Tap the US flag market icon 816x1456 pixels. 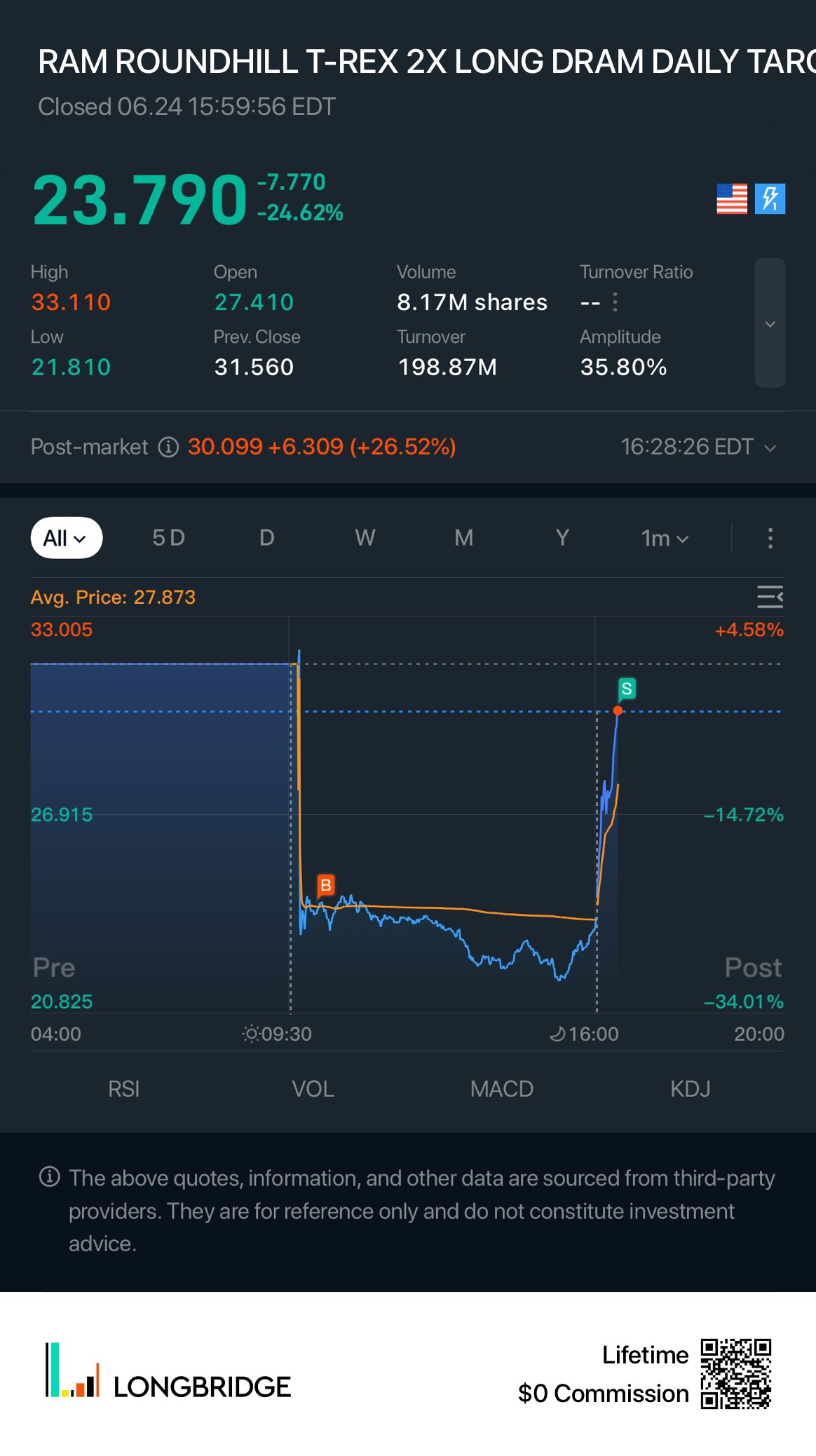[x=732, y=198]
